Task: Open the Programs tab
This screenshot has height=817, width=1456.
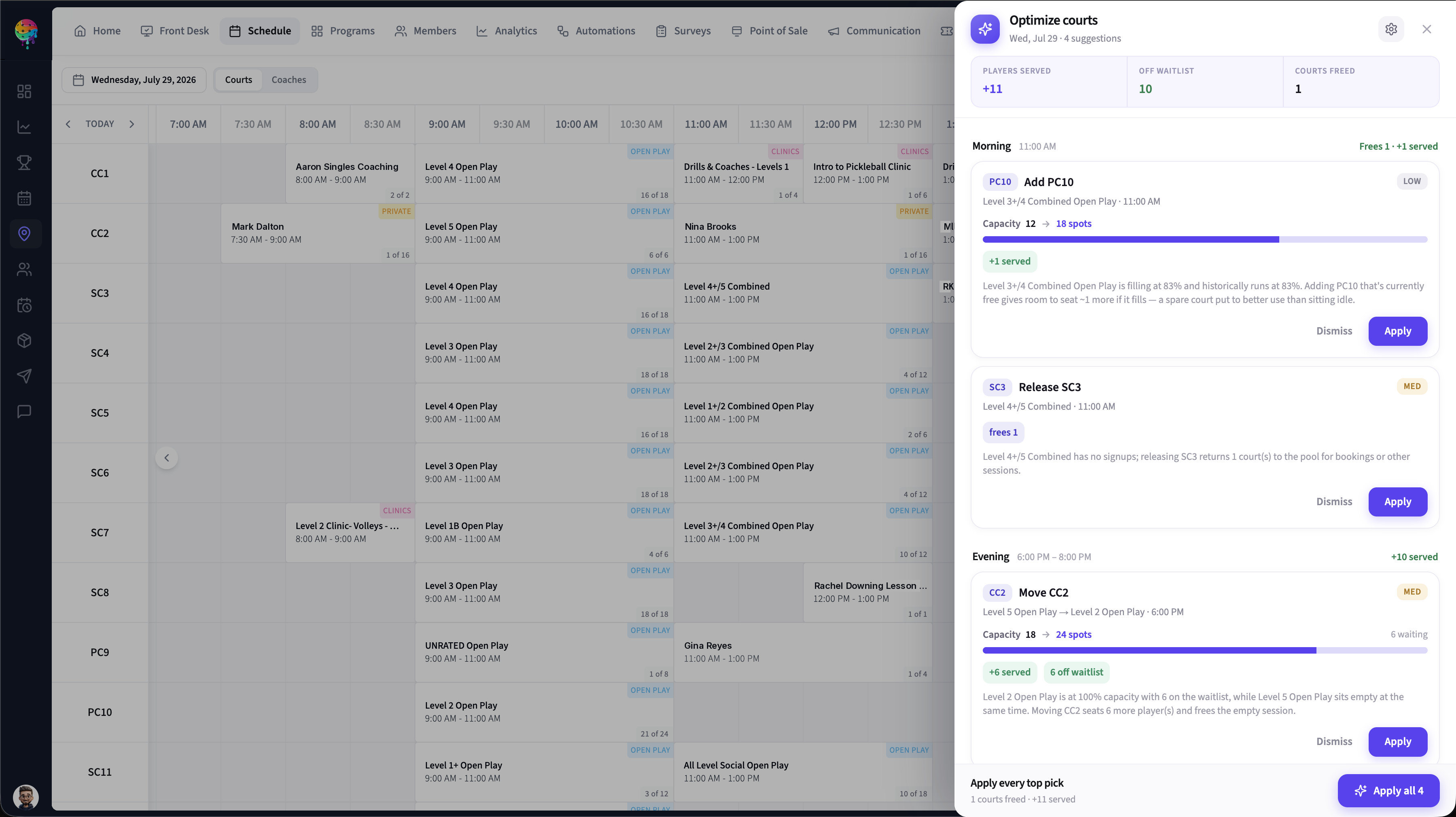Action: pyautogui.click(x=343, y=31)
